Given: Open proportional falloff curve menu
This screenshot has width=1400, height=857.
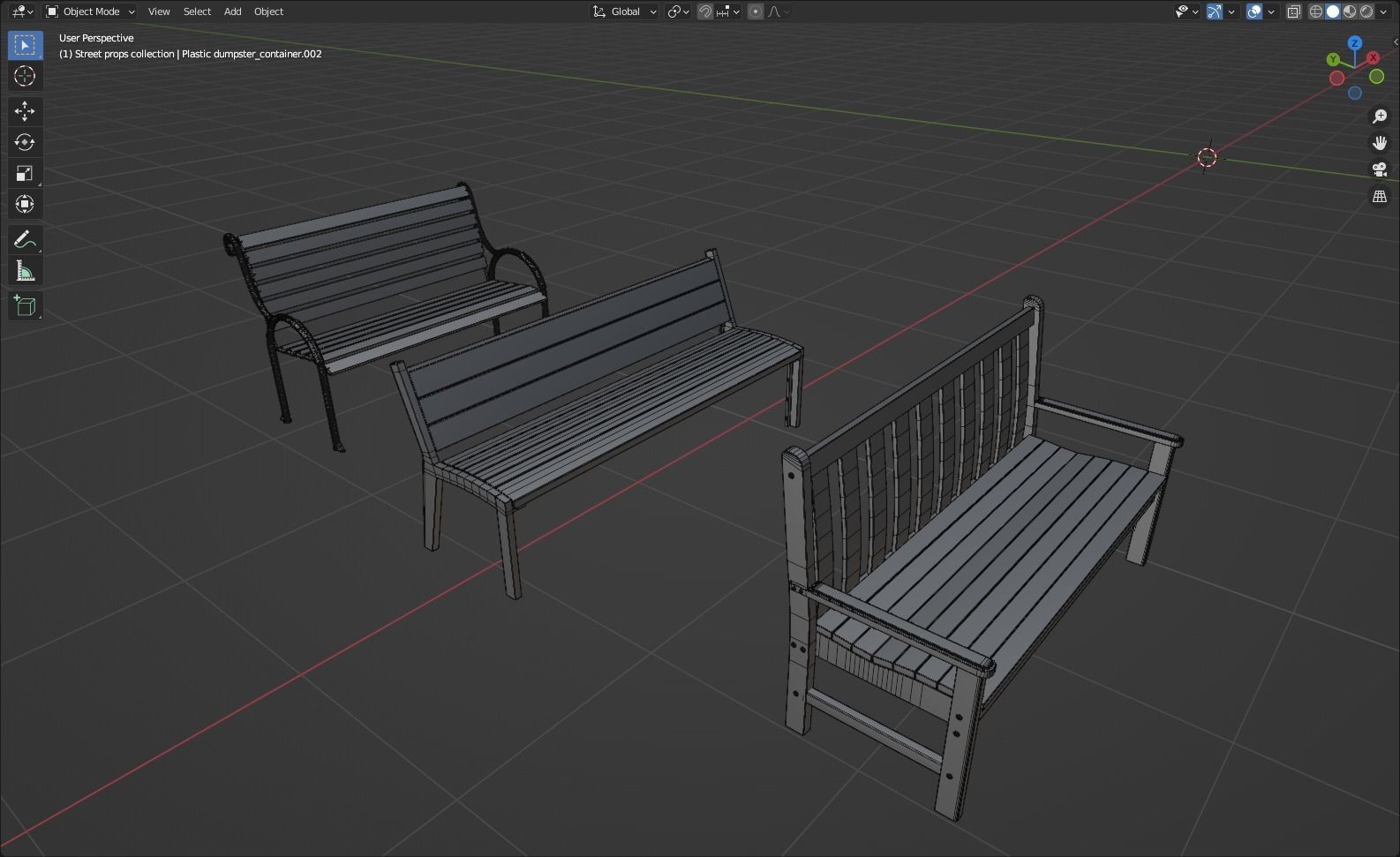Looking at the screenshot, I should pos(778,11).
